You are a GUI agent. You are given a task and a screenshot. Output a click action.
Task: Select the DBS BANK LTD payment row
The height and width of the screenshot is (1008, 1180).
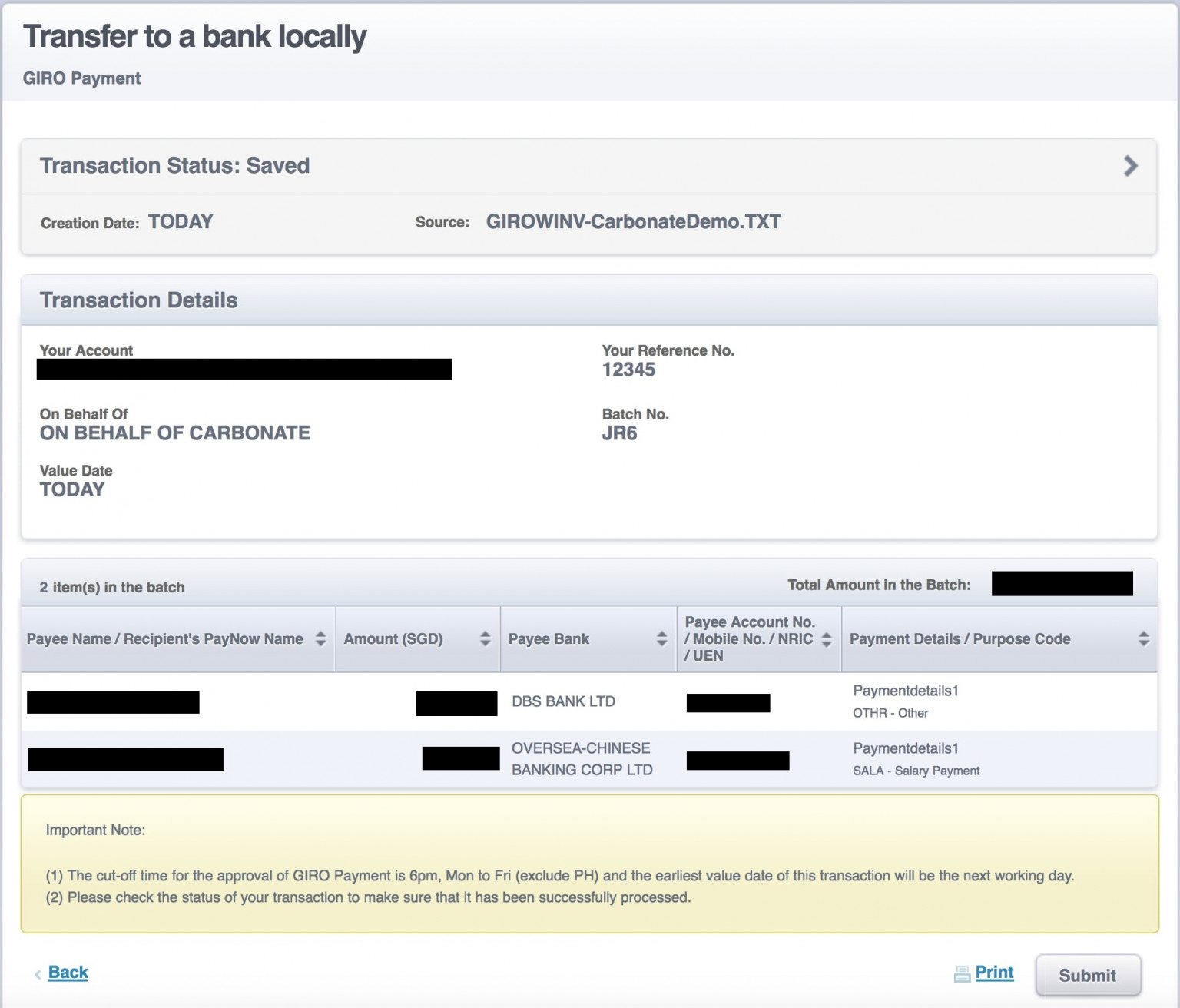565,701
